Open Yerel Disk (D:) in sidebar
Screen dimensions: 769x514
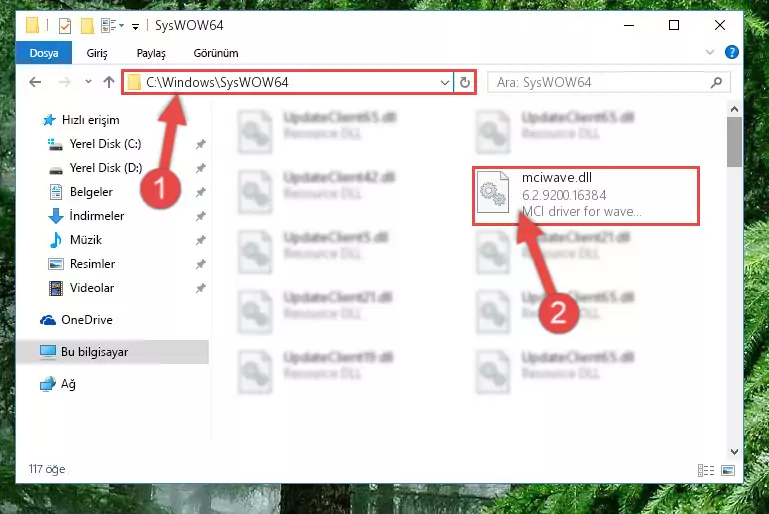106,168
